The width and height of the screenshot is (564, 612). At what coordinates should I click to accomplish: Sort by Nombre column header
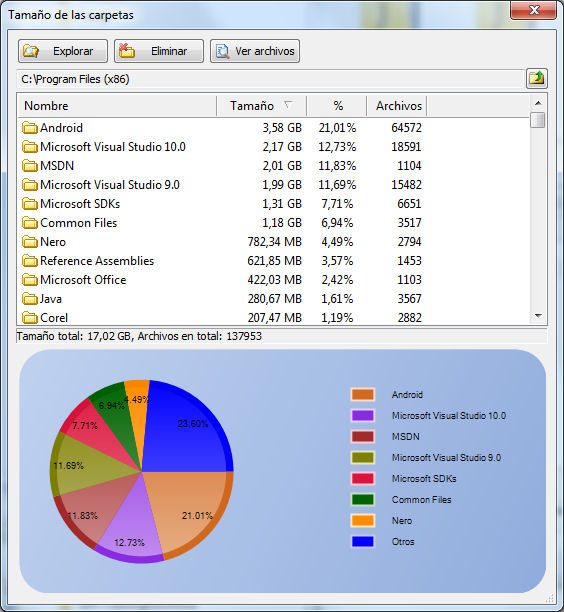(x=117, y=106)
